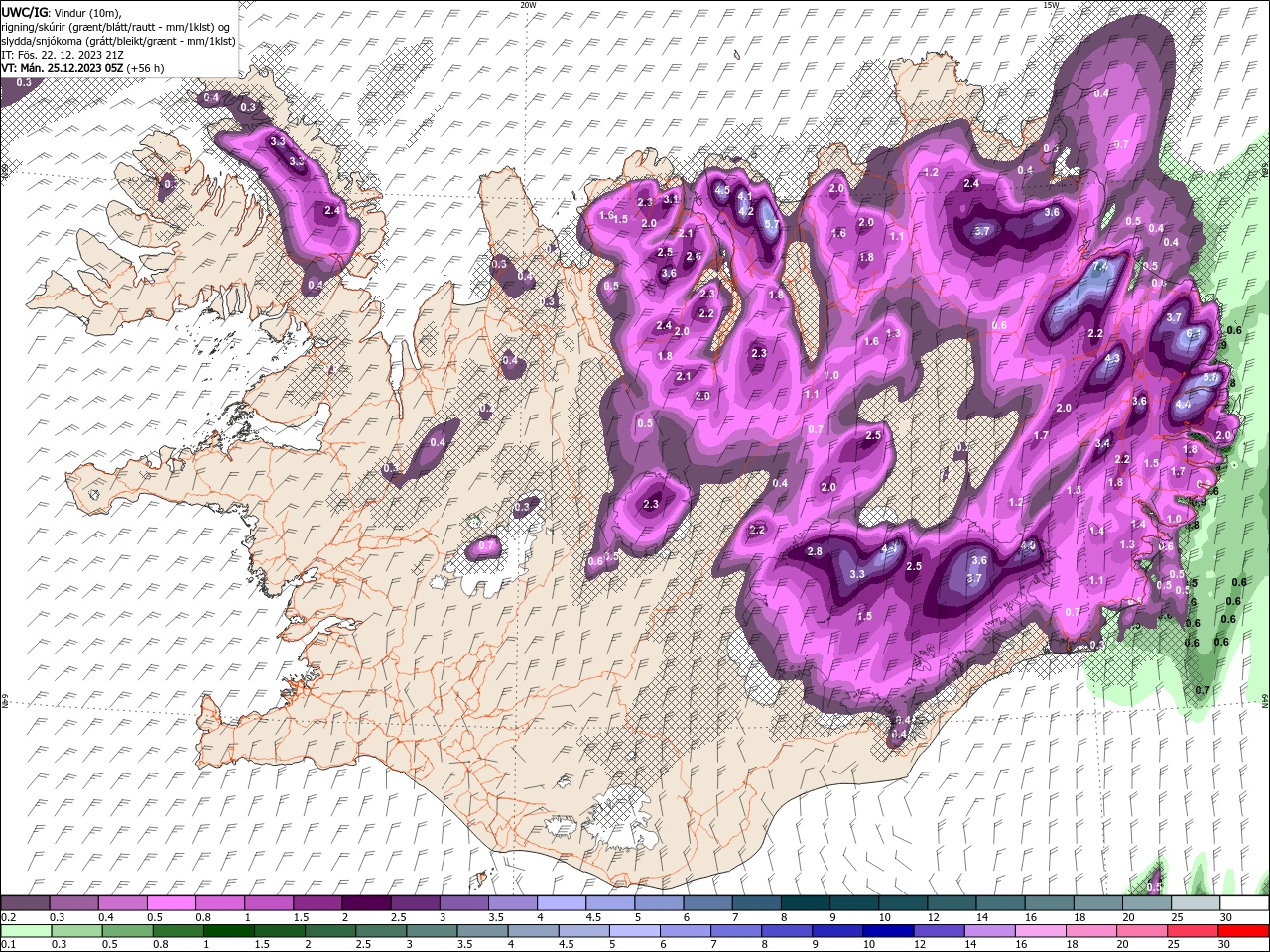Click the upper legend swatch labeled 1.5
The width and height of the screenshot is (1270, 952).
[x=317, y=903]
